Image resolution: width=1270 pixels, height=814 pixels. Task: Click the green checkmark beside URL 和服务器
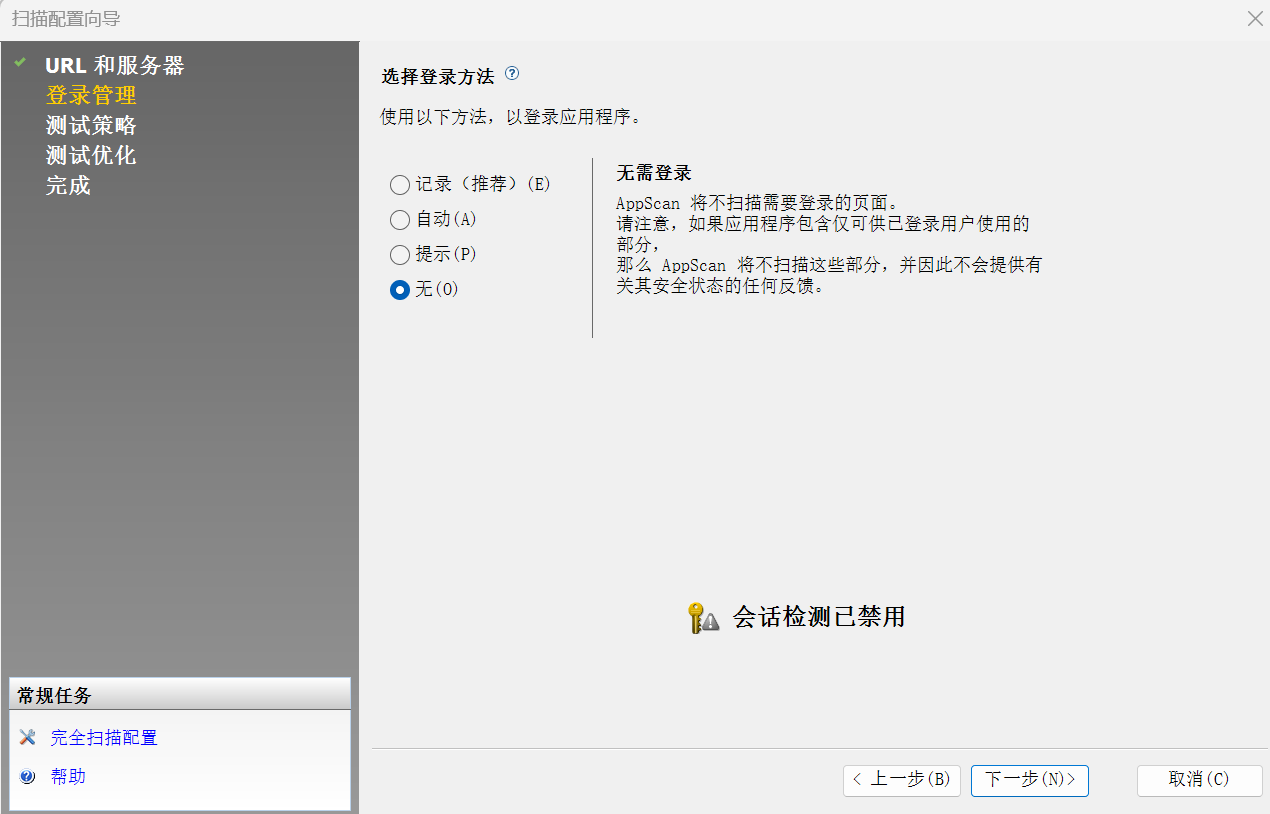[x=19, y=62]
